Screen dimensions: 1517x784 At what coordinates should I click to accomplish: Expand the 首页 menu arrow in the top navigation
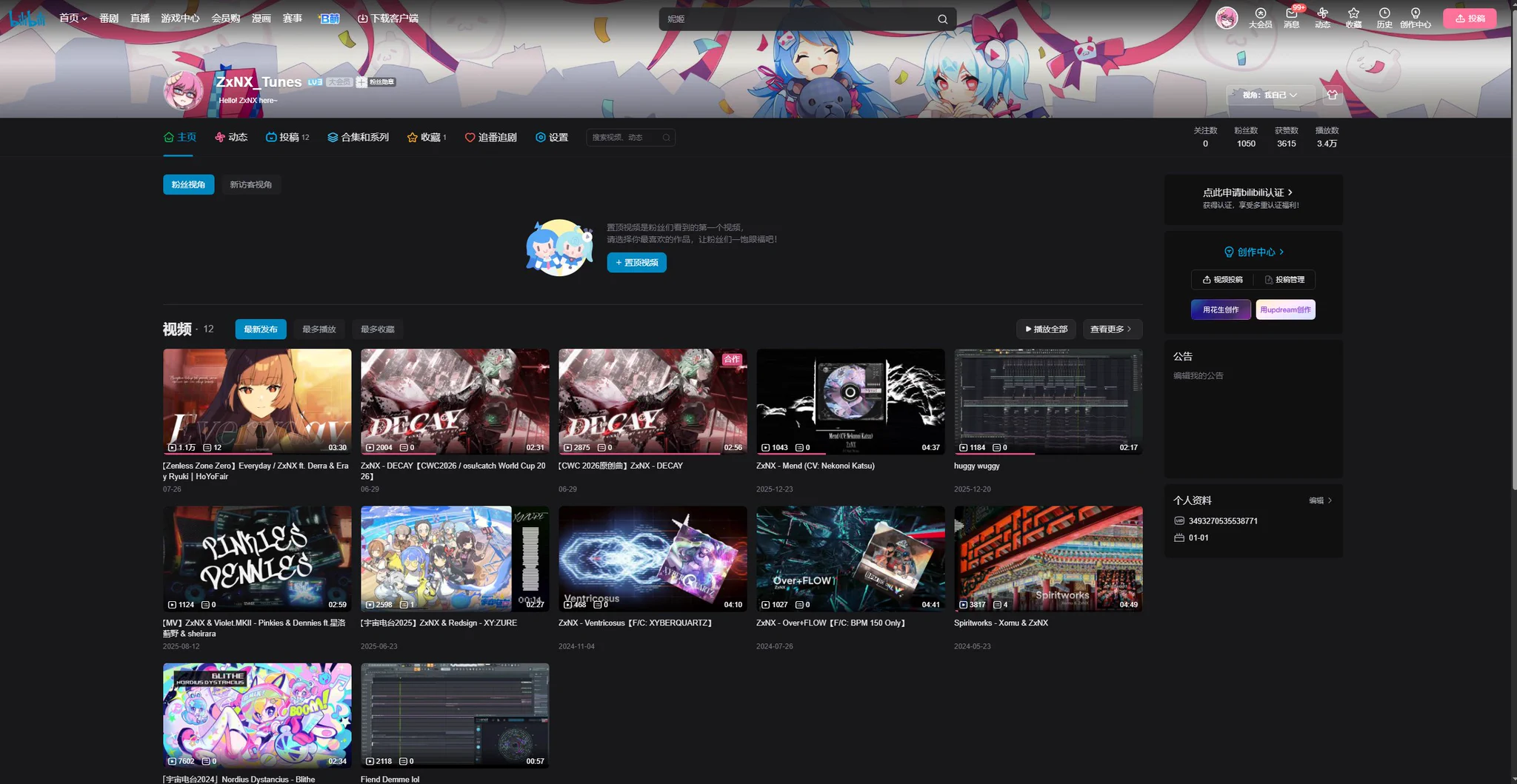pos(84,19)
